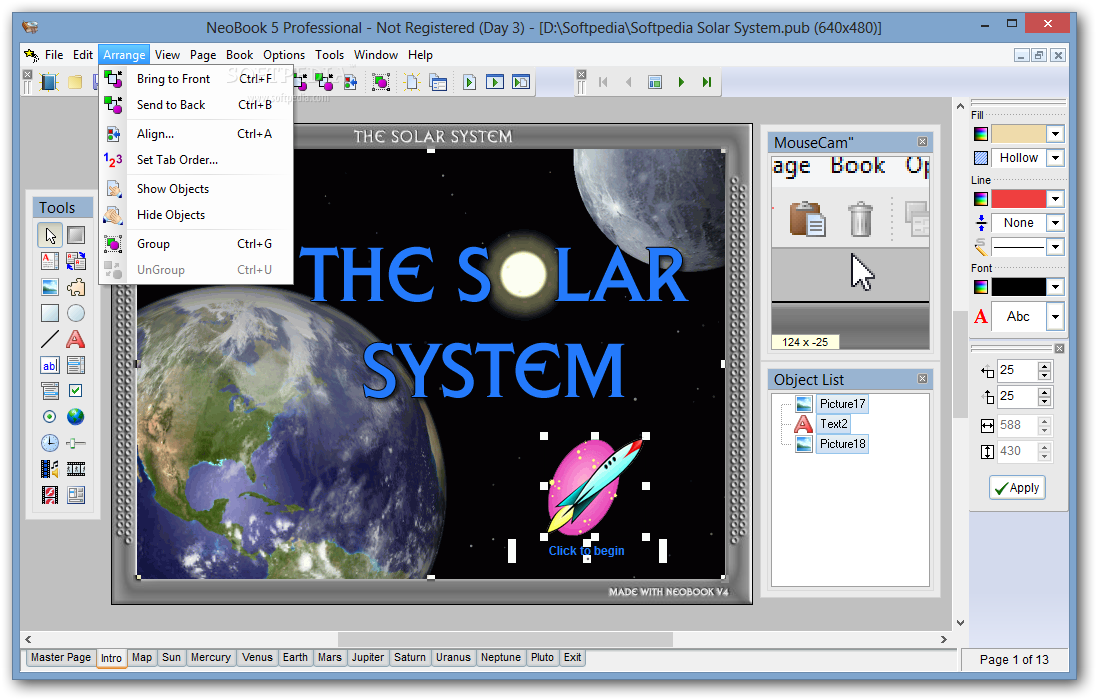Choose Bring to Front from Arrange menu
This screenshot has width=1097, height=700.
pyautogui.click(x=197, y=79)
